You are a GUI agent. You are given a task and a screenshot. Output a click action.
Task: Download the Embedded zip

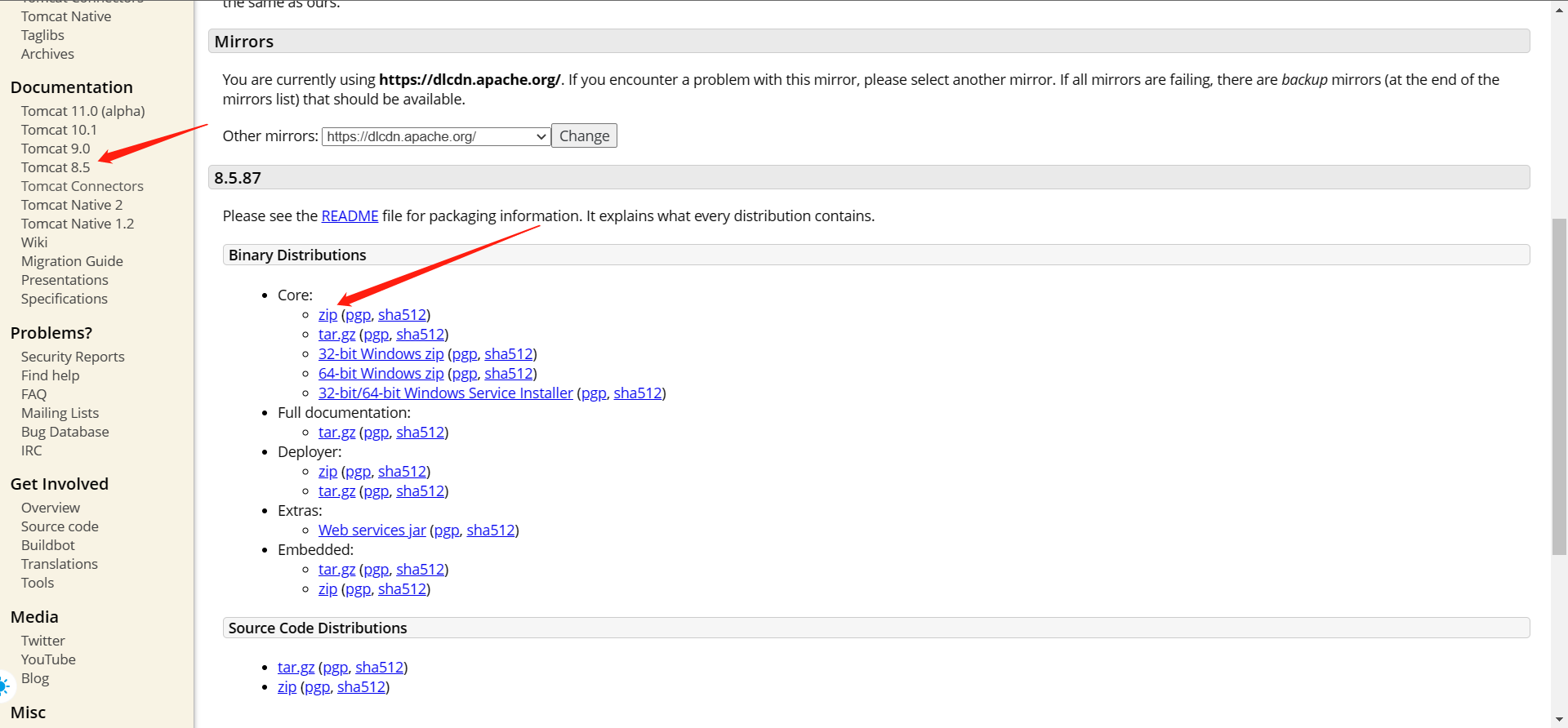tap(327, 589)
